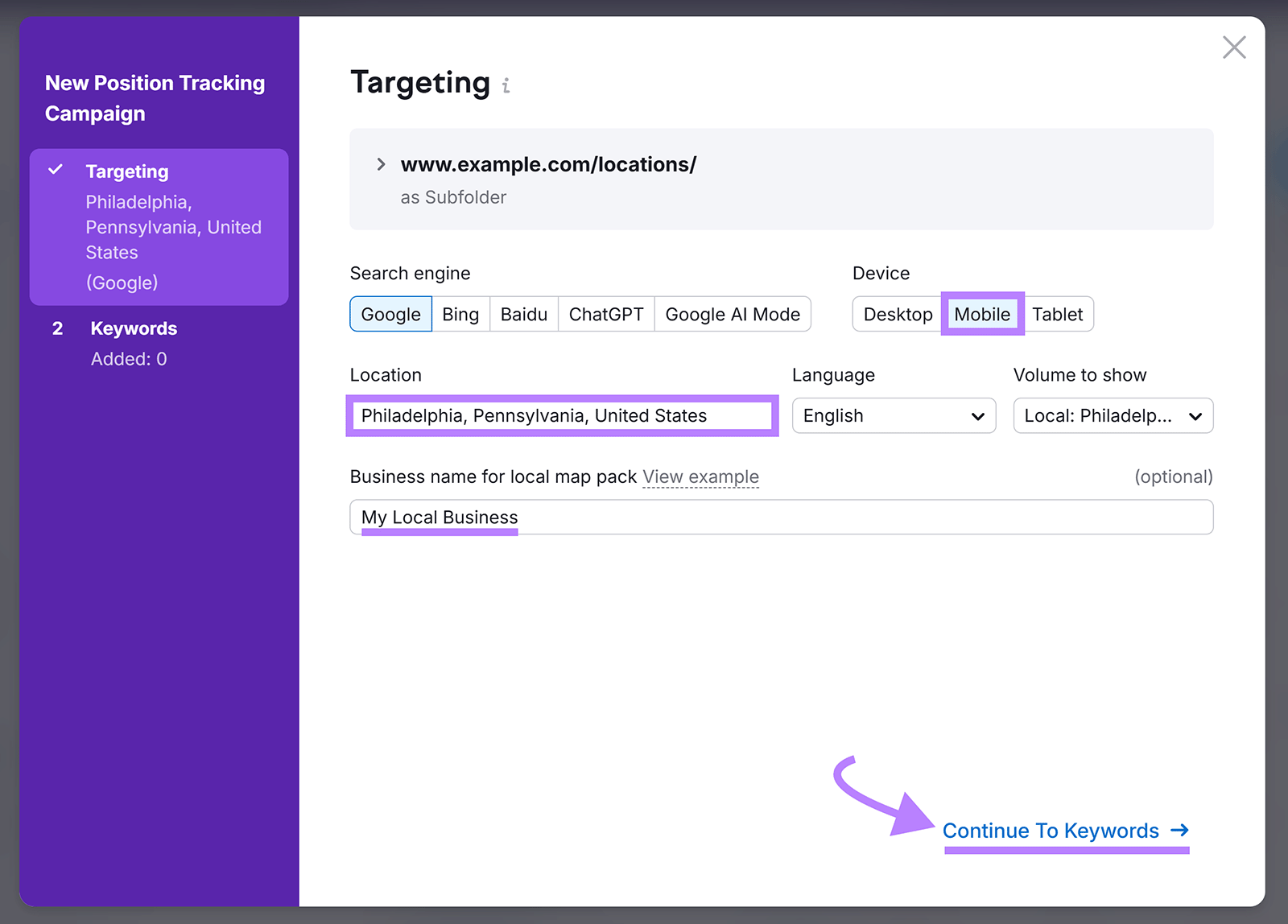Click Continue To Keywords

1051,831
